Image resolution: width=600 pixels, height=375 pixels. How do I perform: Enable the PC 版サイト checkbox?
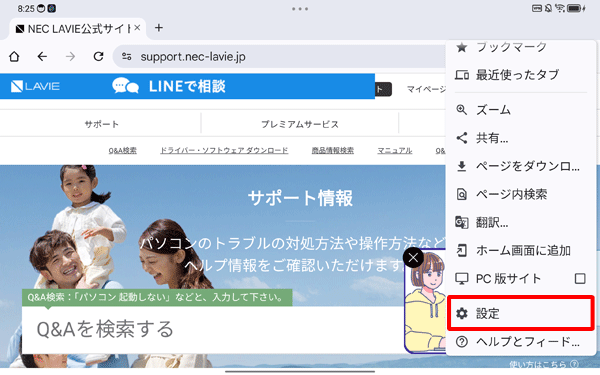click(580, 279)
